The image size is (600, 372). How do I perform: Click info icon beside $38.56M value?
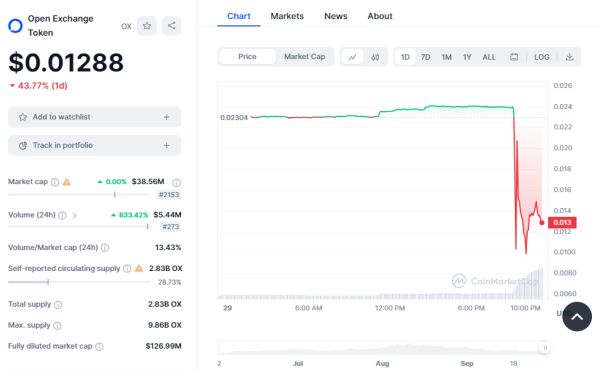pos(176,182)
